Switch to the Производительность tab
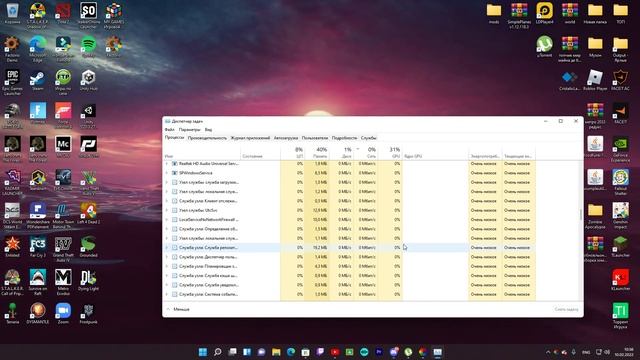The width and height of the screenshot is (640, 360). (207, 138)
